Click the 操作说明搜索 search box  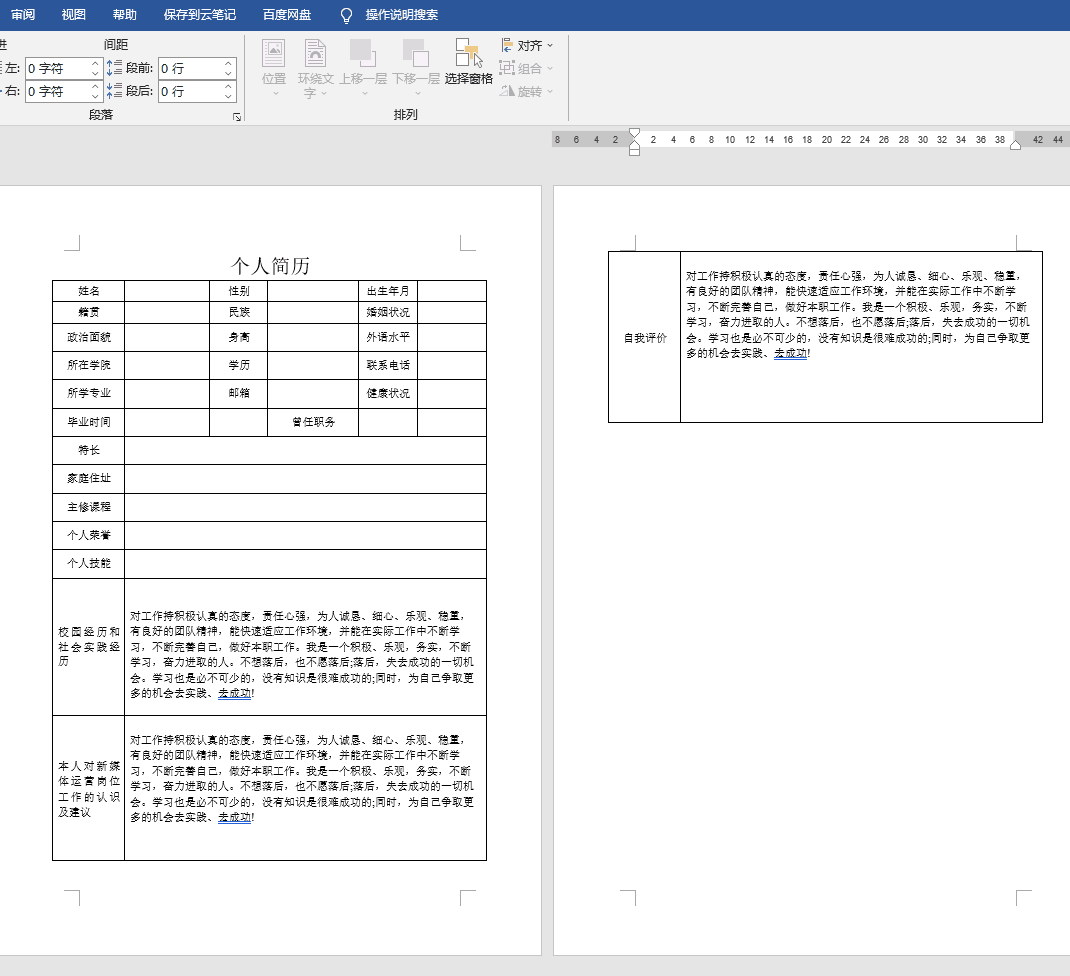click(x=402, y=14)
